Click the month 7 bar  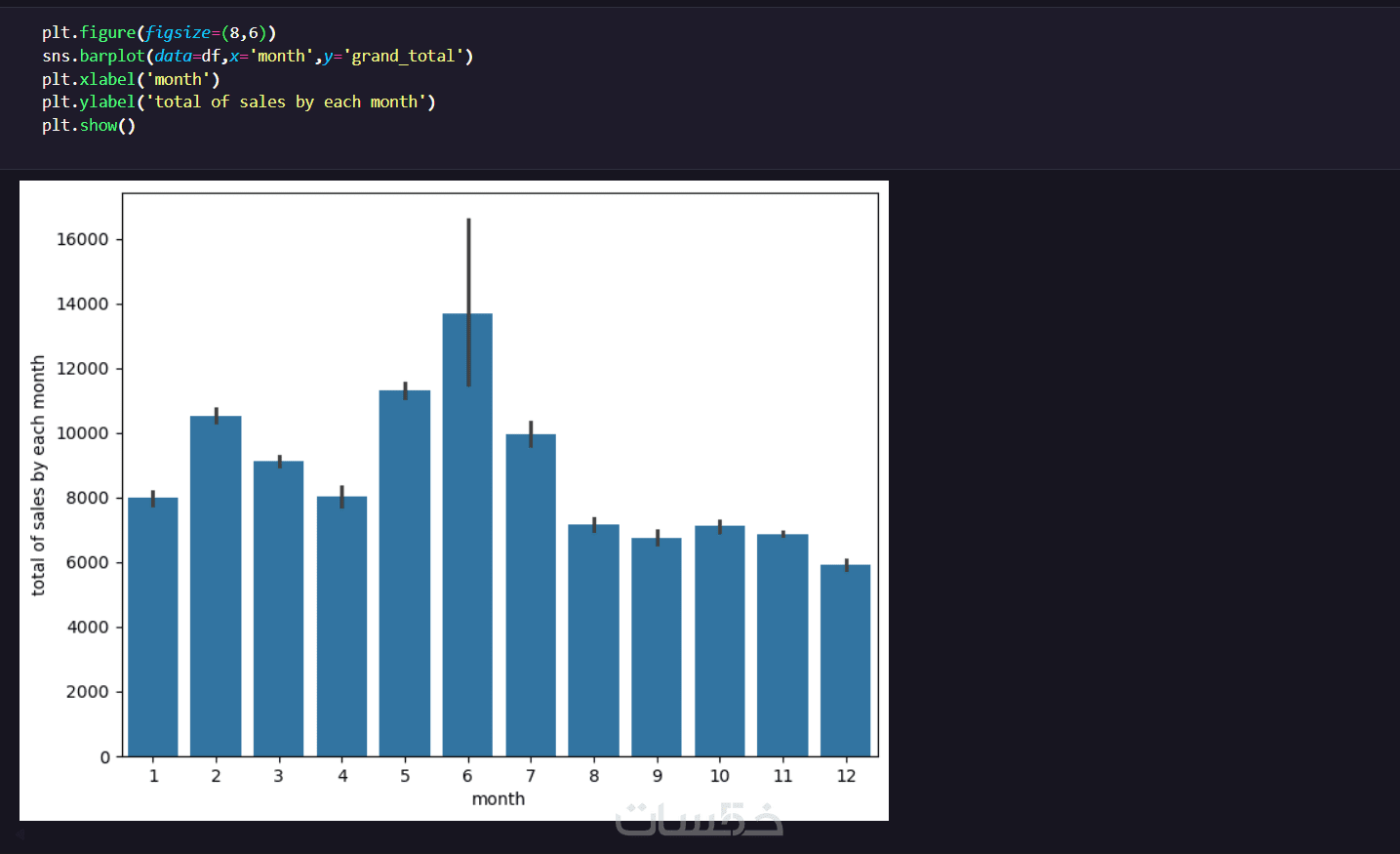click(531, 595)
